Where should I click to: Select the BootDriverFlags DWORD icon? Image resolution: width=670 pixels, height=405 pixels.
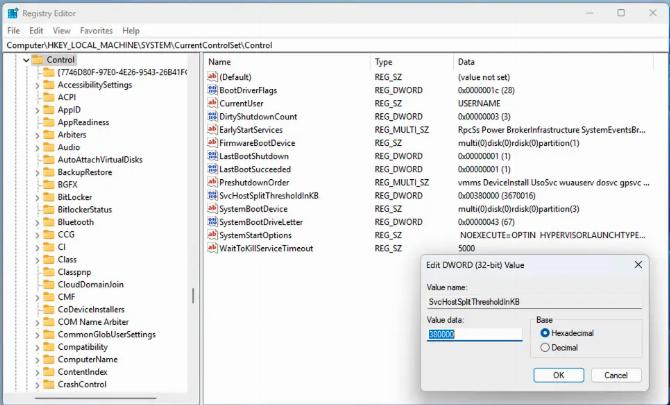point(212,90)
